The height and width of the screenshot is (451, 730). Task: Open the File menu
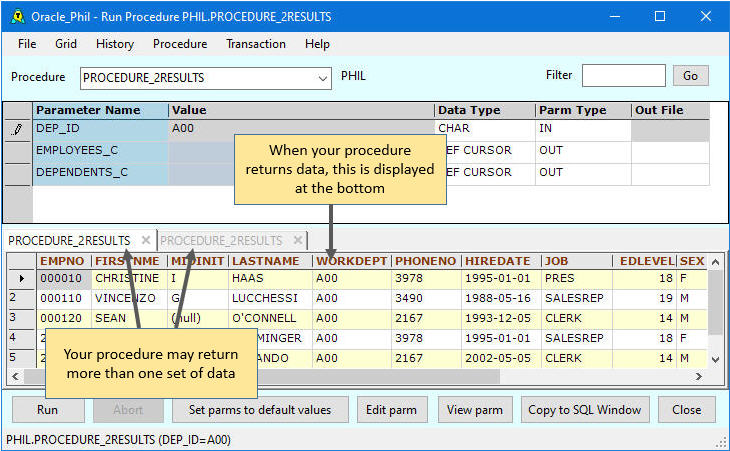[x=27, y=44]
